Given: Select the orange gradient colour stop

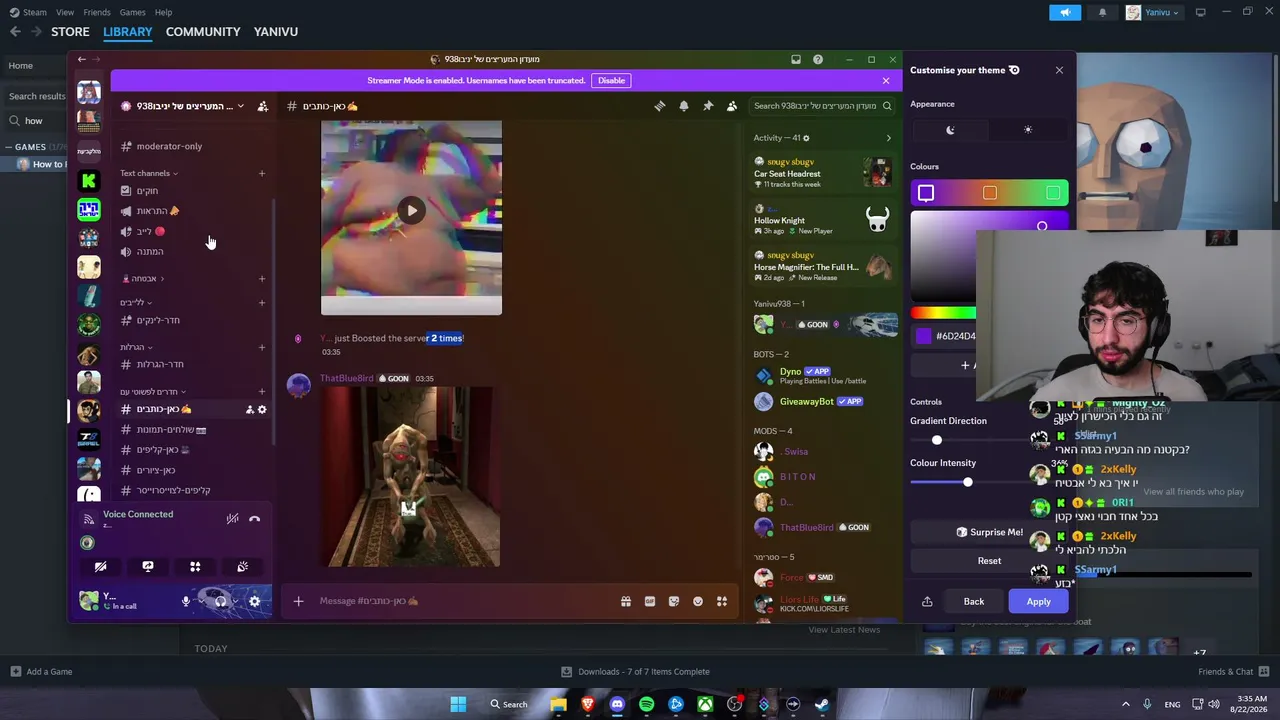Looking at the screenshot, I should [x=990, y=193].
